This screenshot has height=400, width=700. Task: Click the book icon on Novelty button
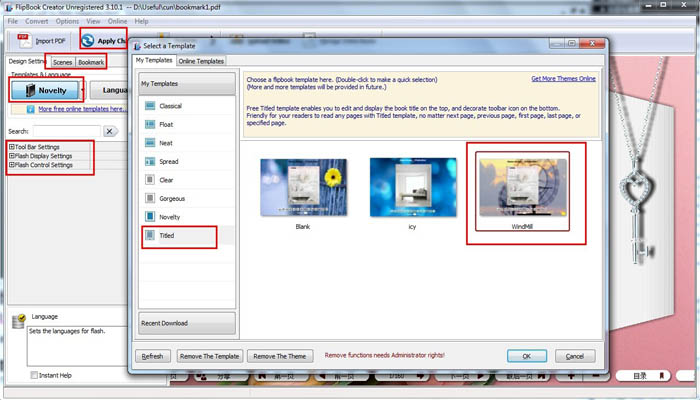pyautogui.click(x=30, y=90)
